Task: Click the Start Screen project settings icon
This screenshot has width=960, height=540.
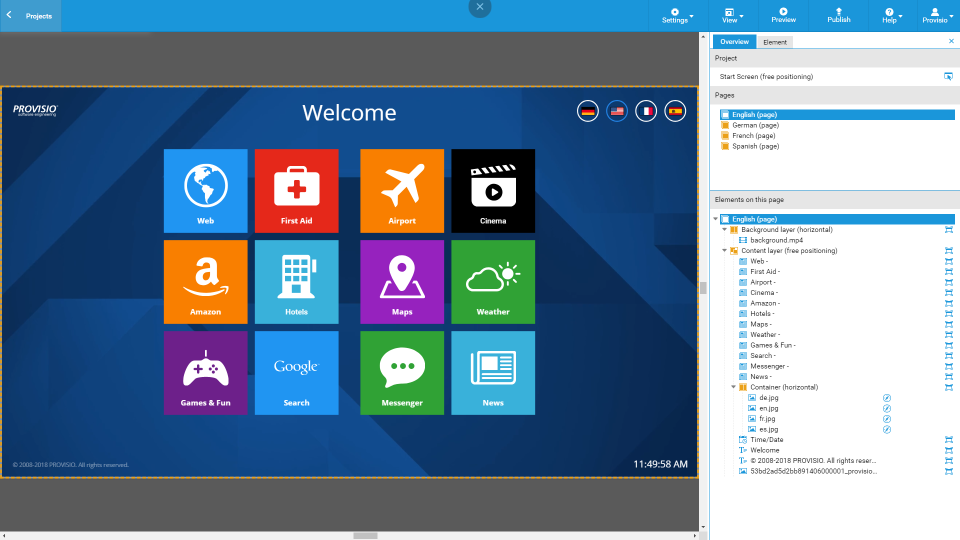Action: [x=948, y=77]
